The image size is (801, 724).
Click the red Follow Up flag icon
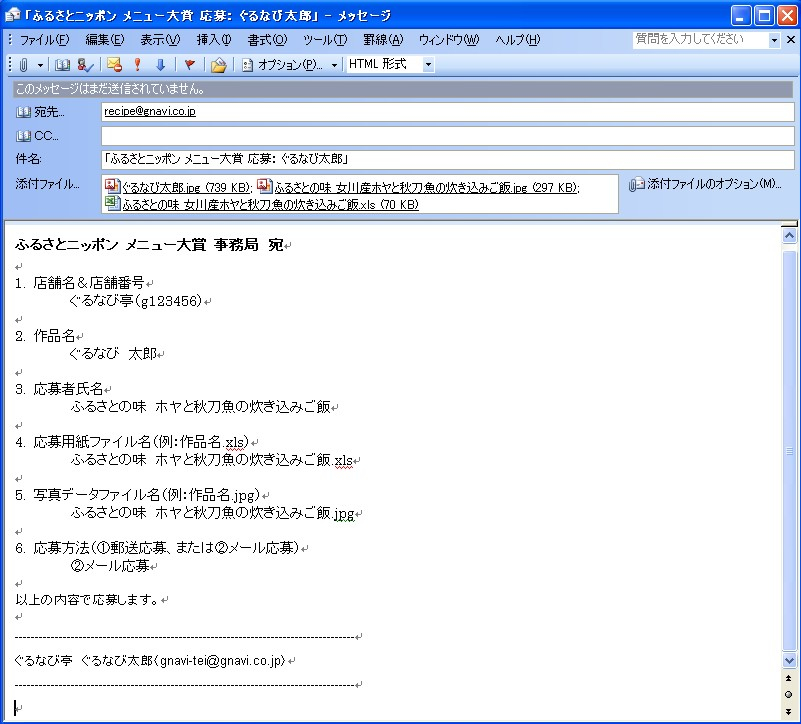(x=189, y=64)
